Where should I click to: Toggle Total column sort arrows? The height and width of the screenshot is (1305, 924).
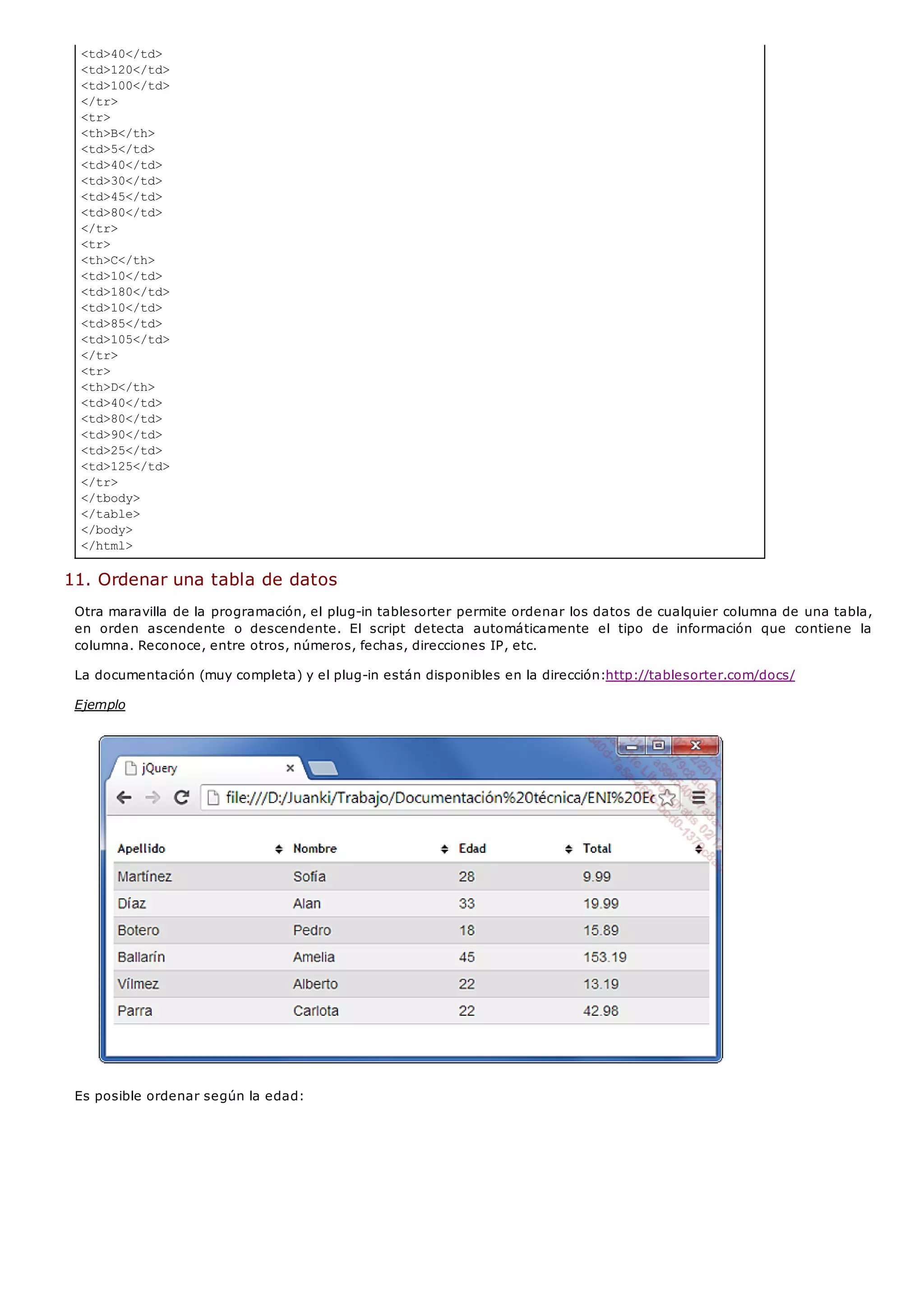[x=698, y=849]
